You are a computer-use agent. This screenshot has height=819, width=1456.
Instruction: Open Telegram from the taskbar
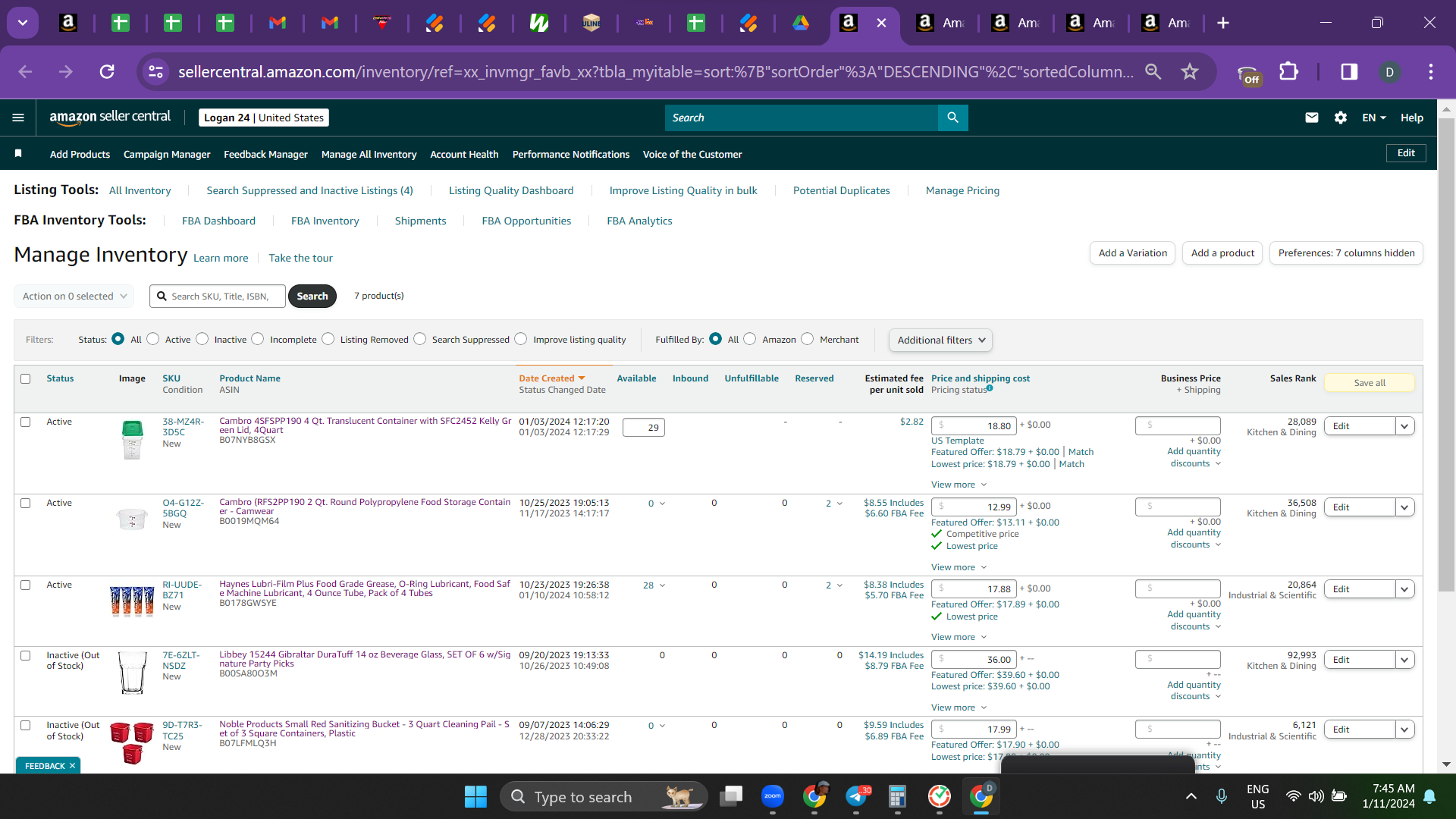[857, 796]
